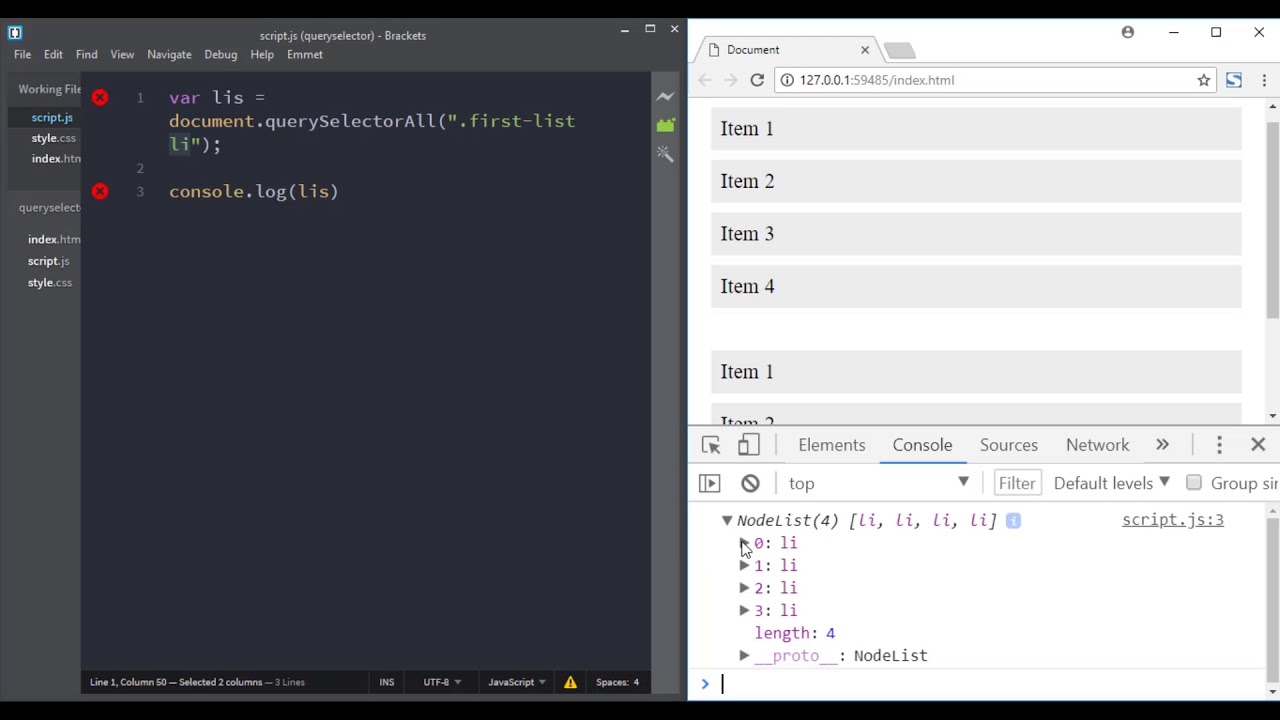The width and height of the screenshot is (1280, 720).
Task: Toggle the device toolbar in DevTools
Action: 748,445
